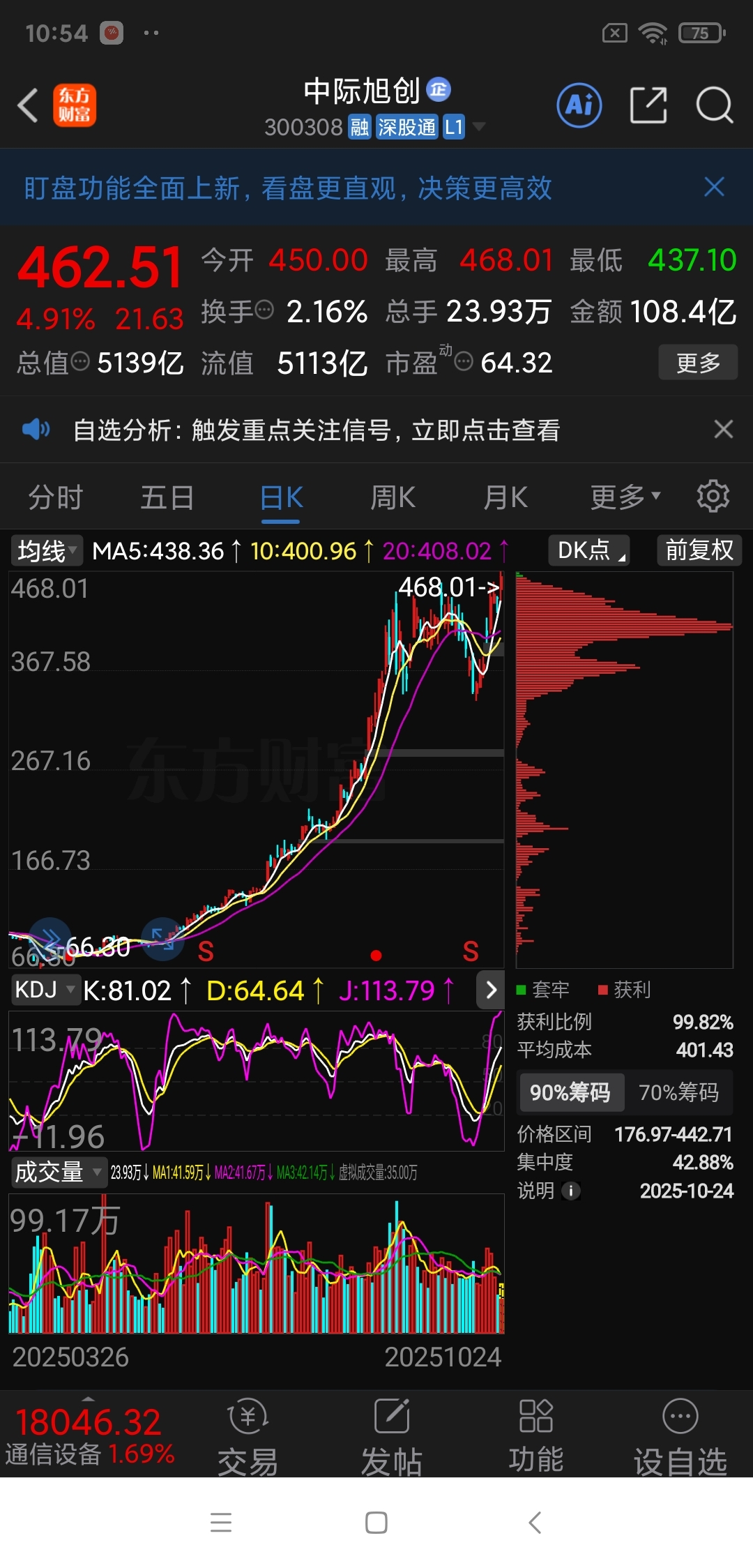Tap the L1 level badge
This screenshot has height=1568, width=753.
(454, 127)
